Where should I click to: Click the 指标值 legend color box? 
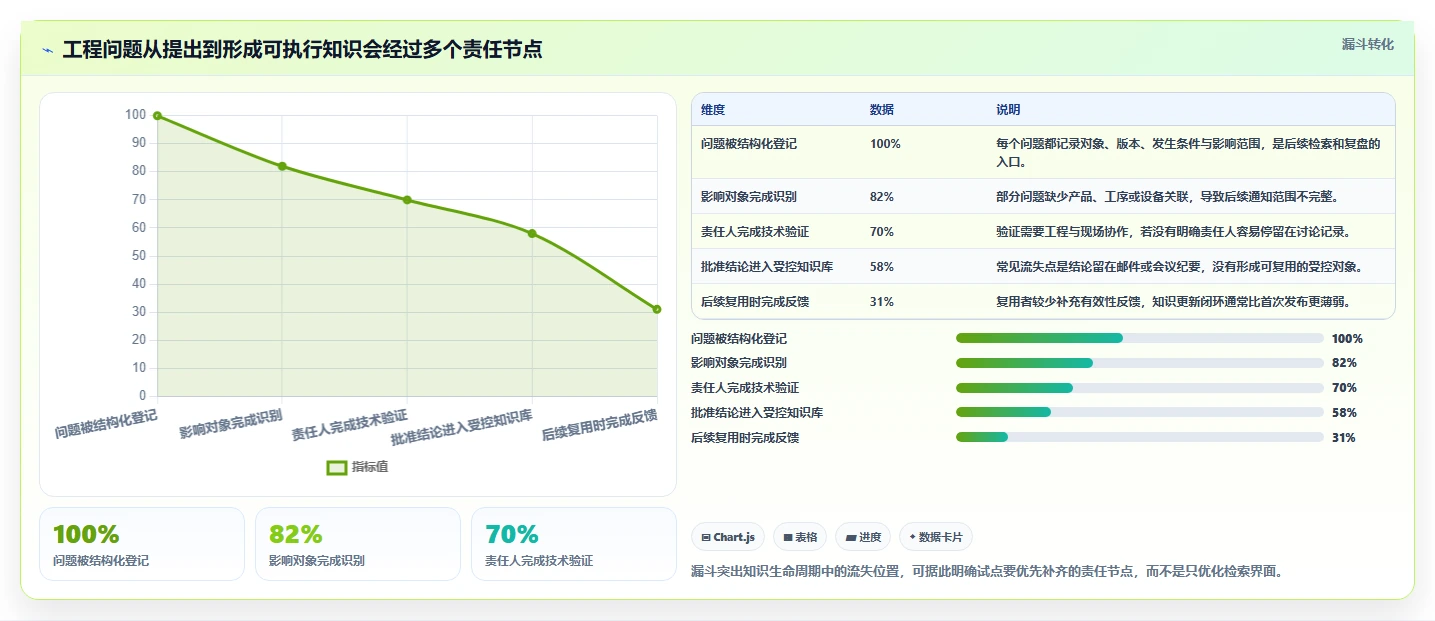[337, 467]
